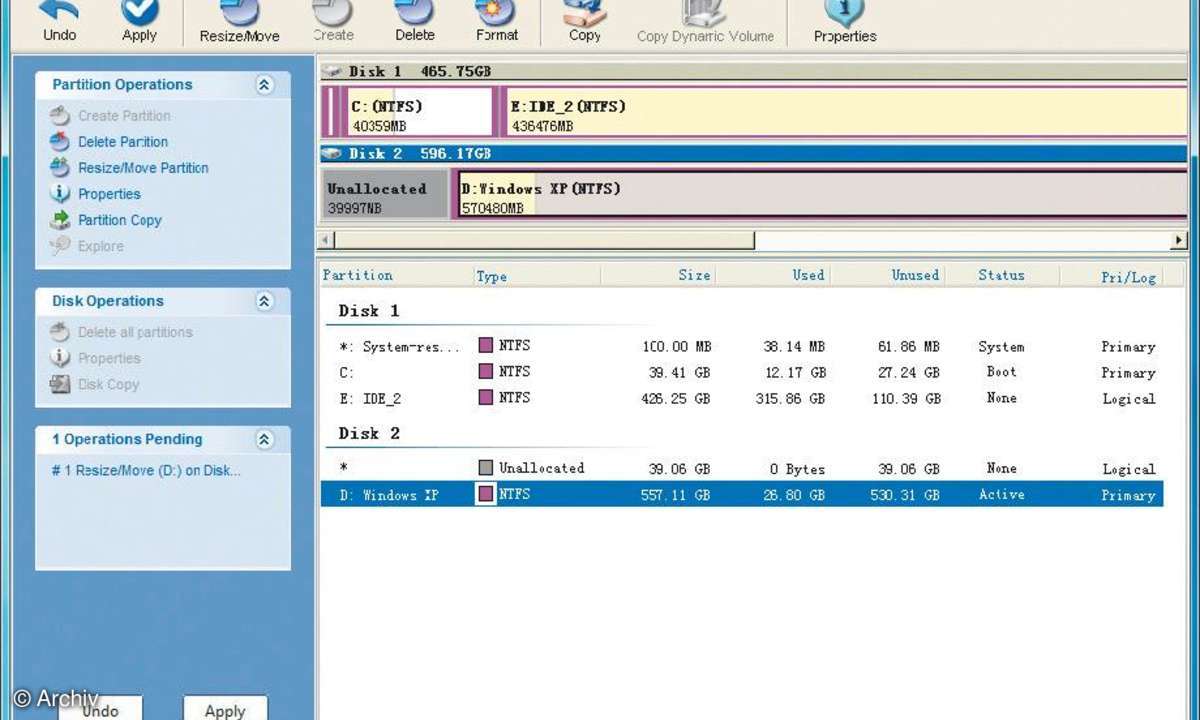The image size is (1200, 720).
Task: Click the NTFS swatch in D: Windows XP row
Action: click(x=485, y=493)
